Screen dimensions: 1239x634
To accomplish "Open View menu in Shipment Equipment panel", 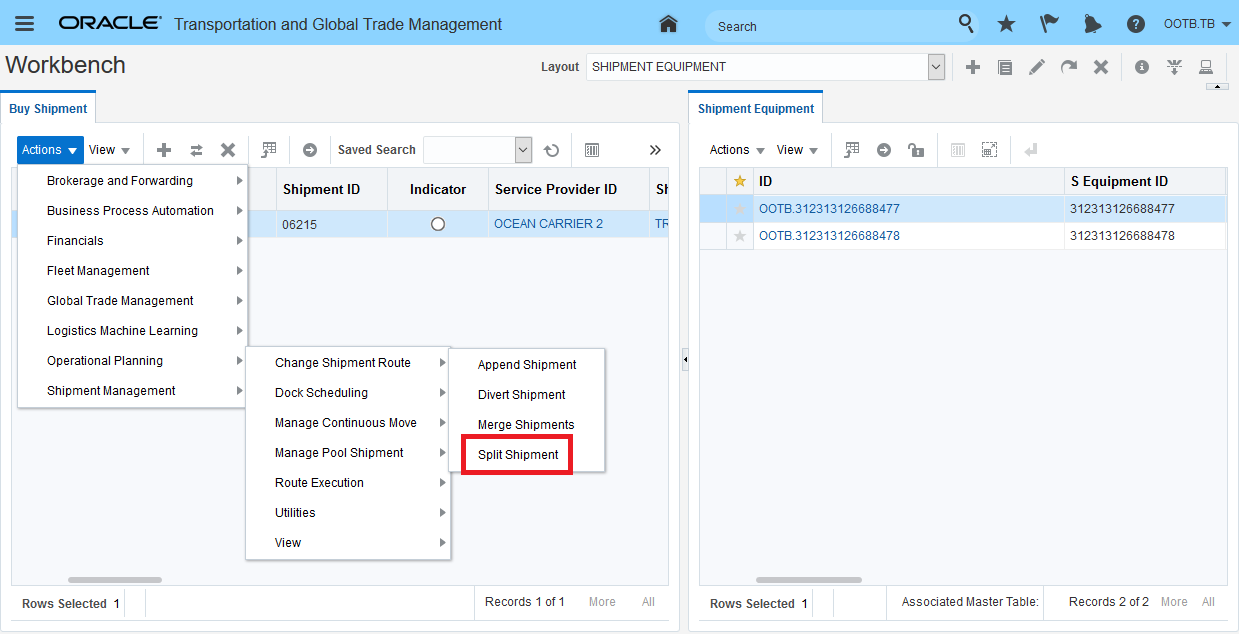I will tap(797, 150).
